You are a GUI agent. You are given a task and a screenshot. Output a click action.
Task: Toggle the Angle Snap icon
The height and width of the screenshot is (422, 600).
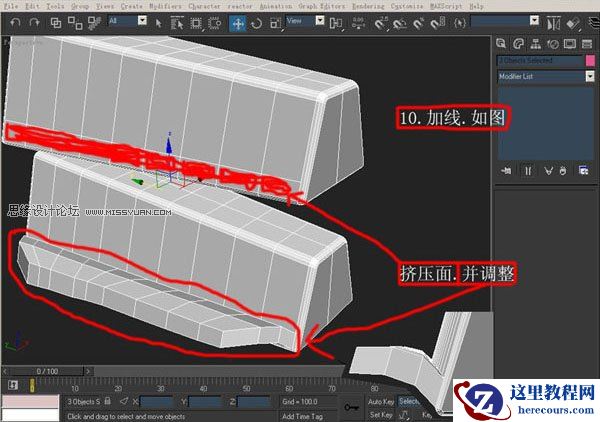pos(400,23)
